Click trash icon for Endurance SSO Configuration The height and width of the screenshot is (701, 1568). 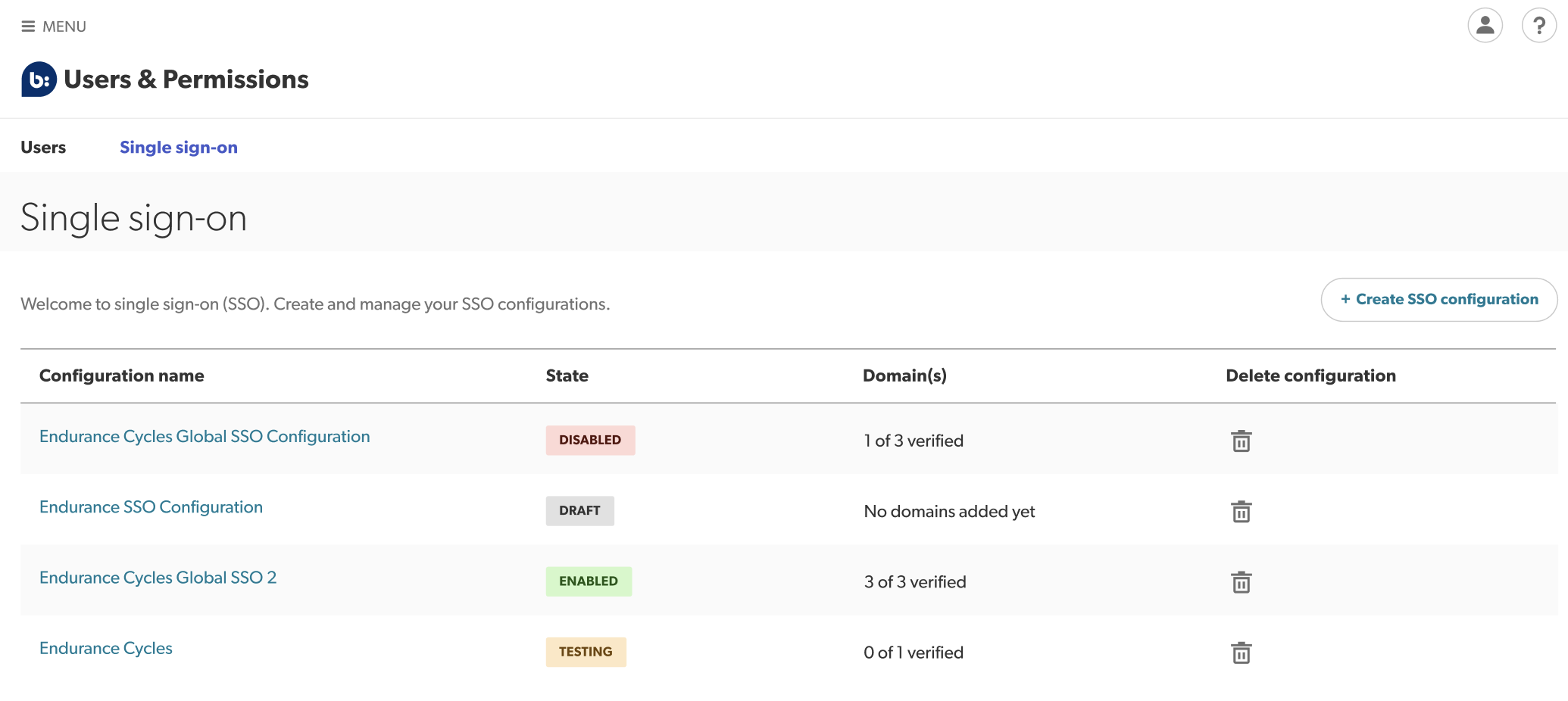click(1241, 512)
